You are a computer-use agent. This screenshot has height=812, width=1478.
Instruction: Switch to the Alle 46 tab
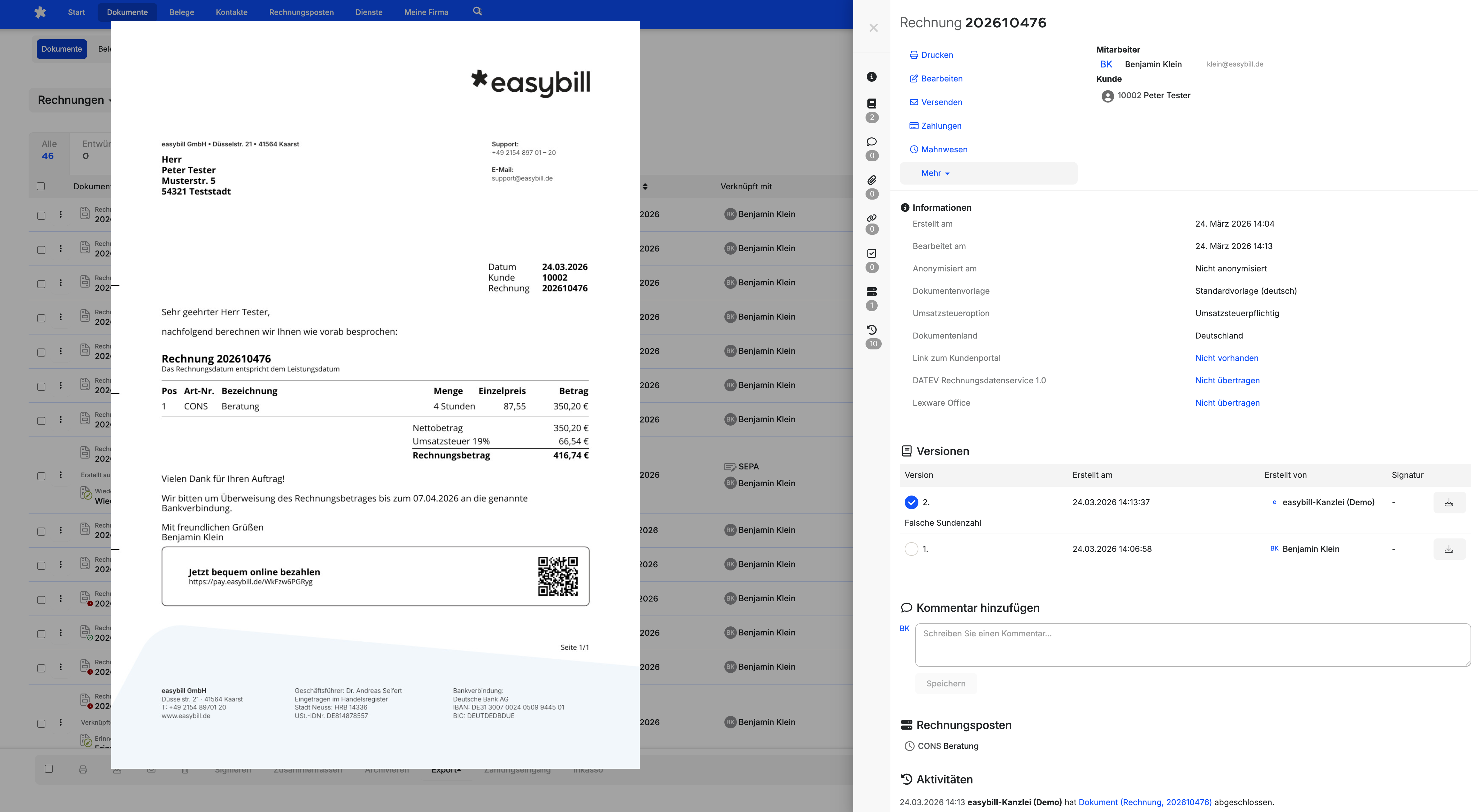click(x=49, y=150)
